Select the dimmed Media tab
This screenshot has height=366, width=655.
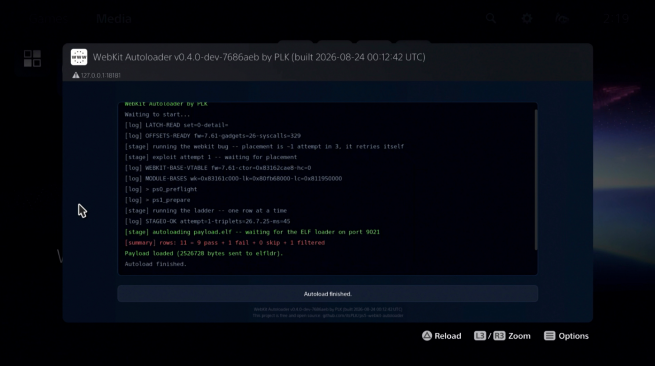[114, 19]
